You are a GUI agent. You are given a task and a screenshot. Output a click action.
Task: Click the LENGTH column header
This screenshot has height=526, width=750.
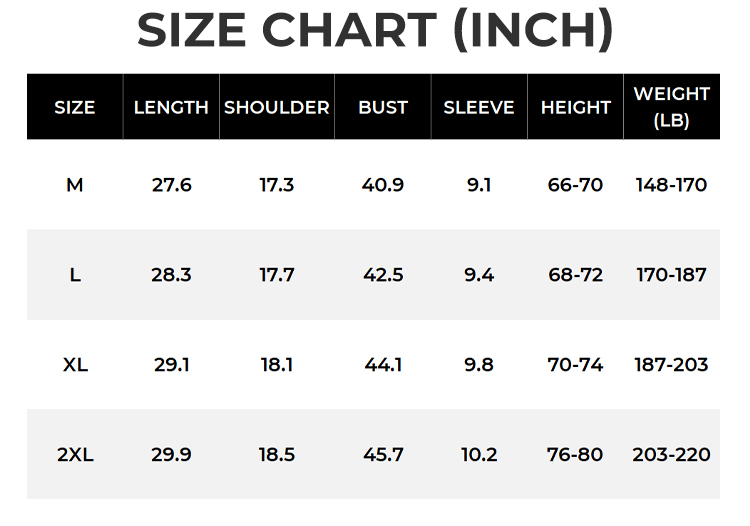tap(171, 107)
